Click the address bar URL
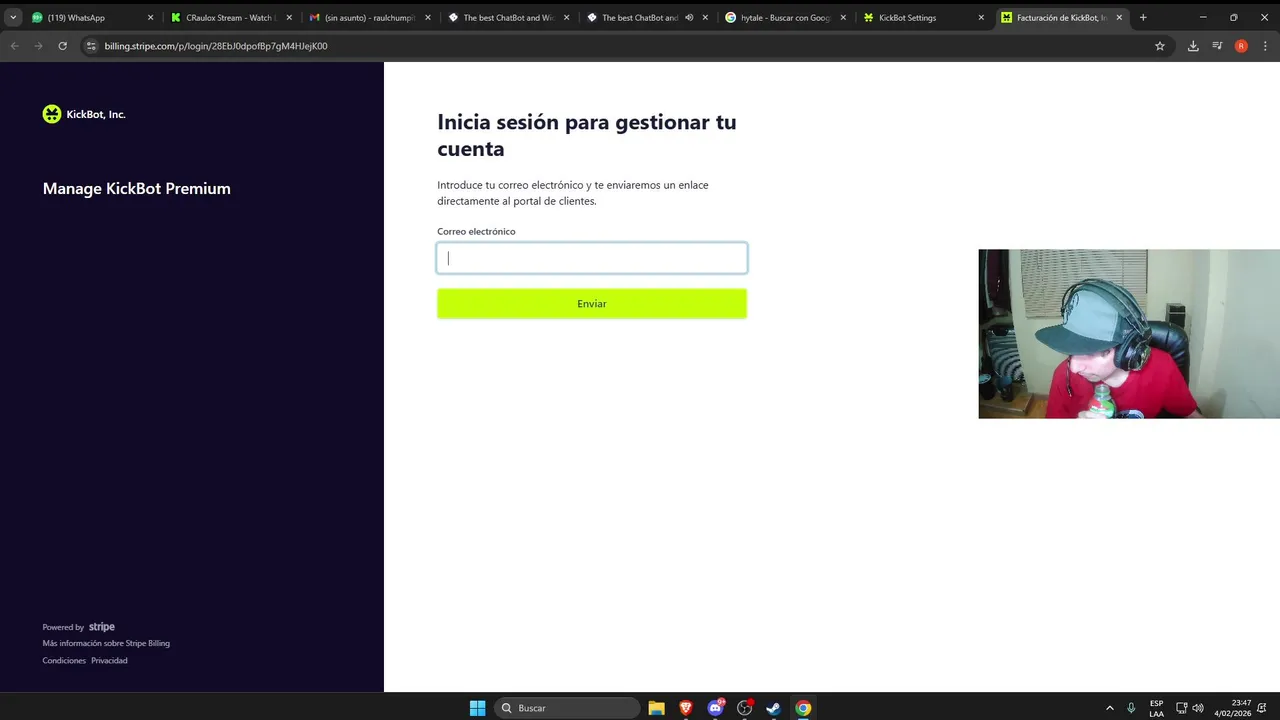Screen dimensions: 1280x720 coord(216,46)
